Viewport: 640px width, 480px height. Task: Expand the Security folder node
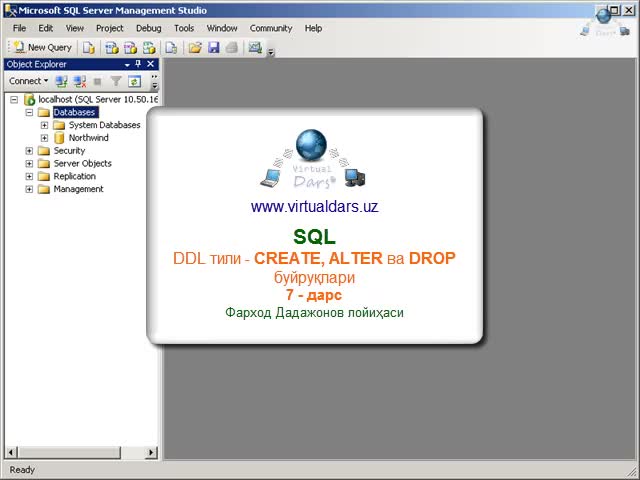(29, 151)
